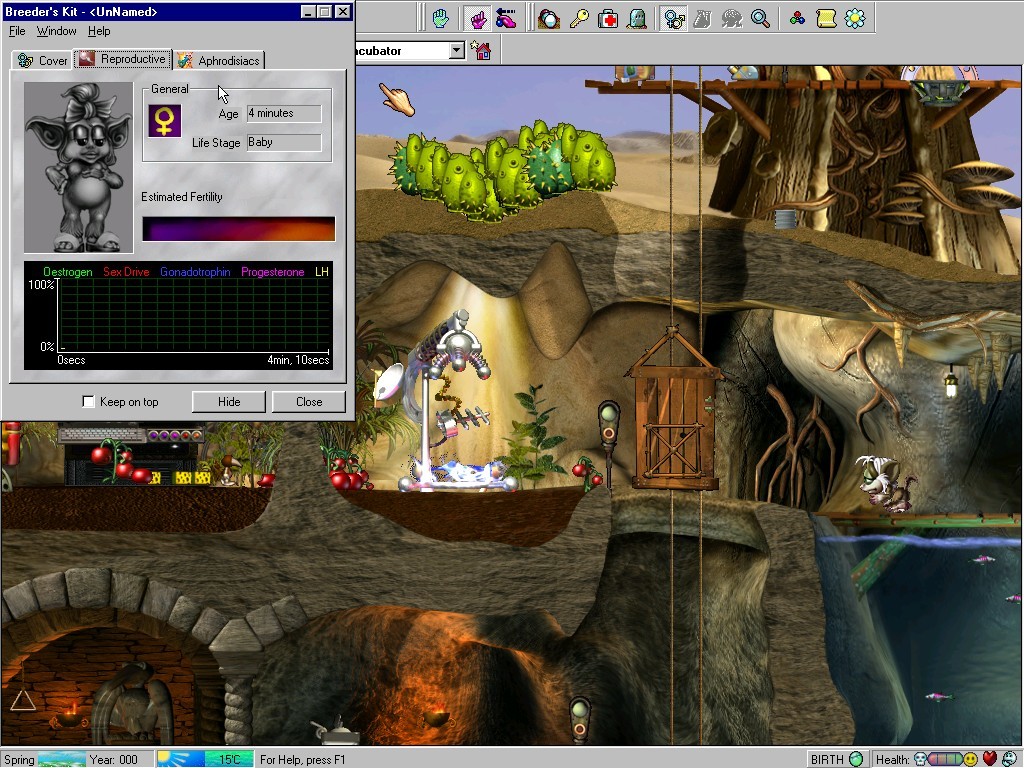
Task: Maximize the Breeder's Kit window
Action: click(324, 11)
